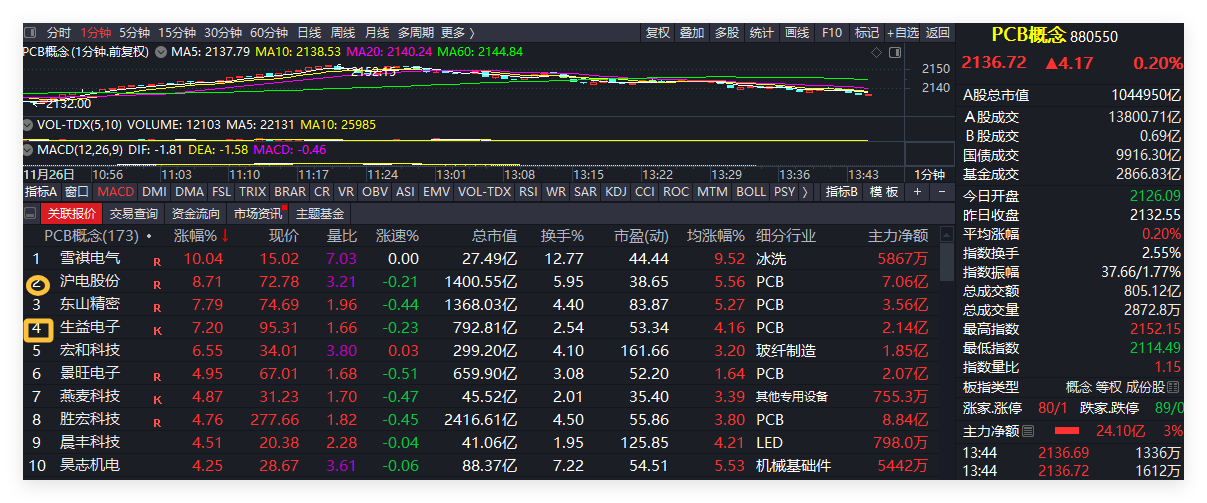Screen dimensions: 1207x503
Task: Sort by the 总市值 column header
Action: point(496,236)
